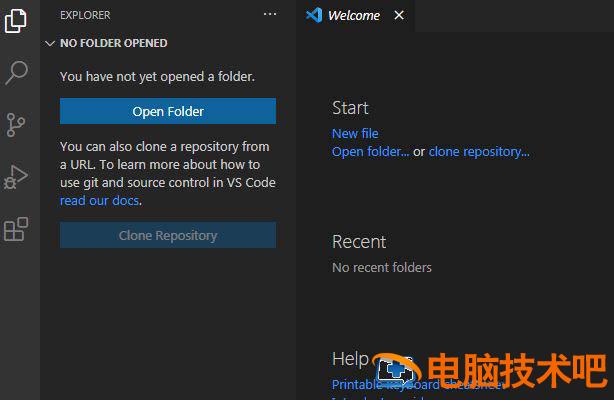Open the Search view in activity bar
This screenshot has height=400, width=614.
pos(16,73)
